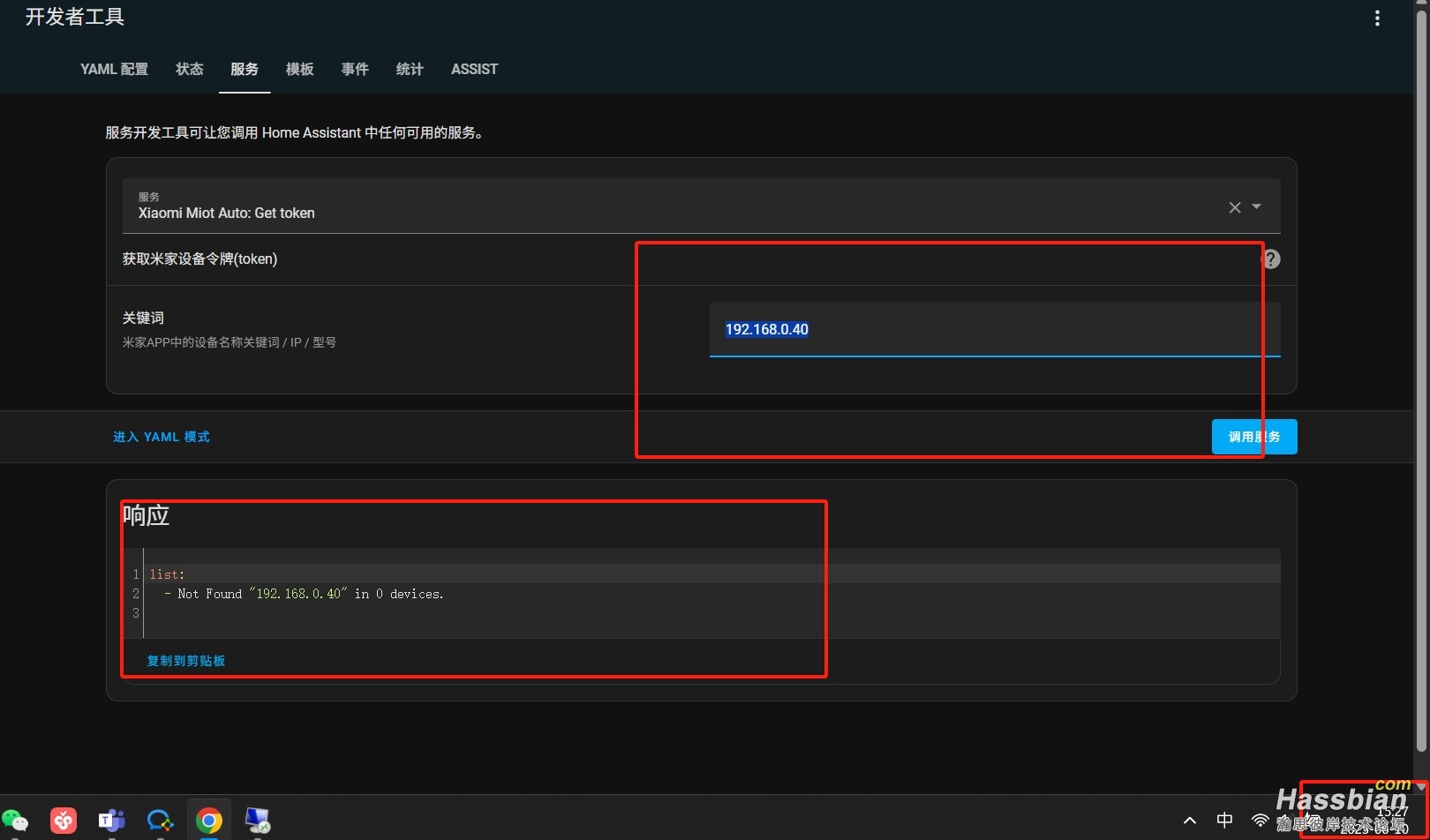Screen dimensions: 1430x840
Task: Click the Xiaomi Miot Auto: Get token service field
Action: (x=702, y=206)
